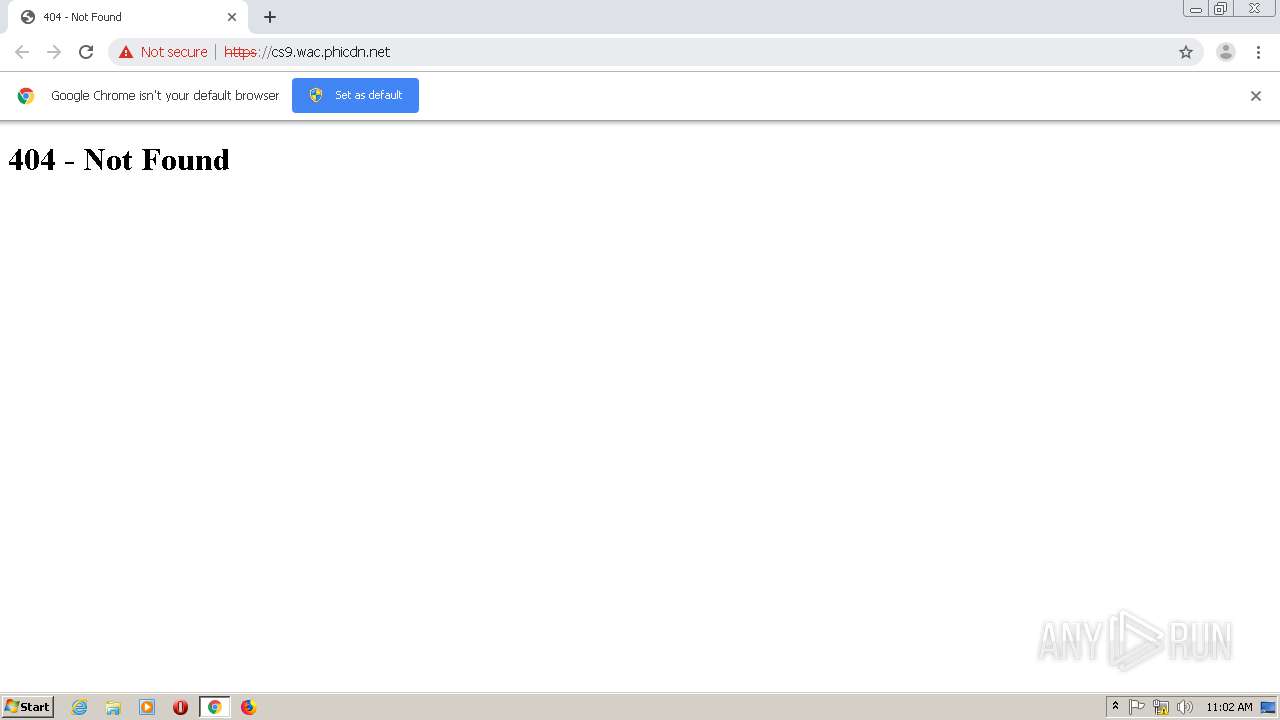Launch Firefox from the taskbar

(x=248, y=707)
